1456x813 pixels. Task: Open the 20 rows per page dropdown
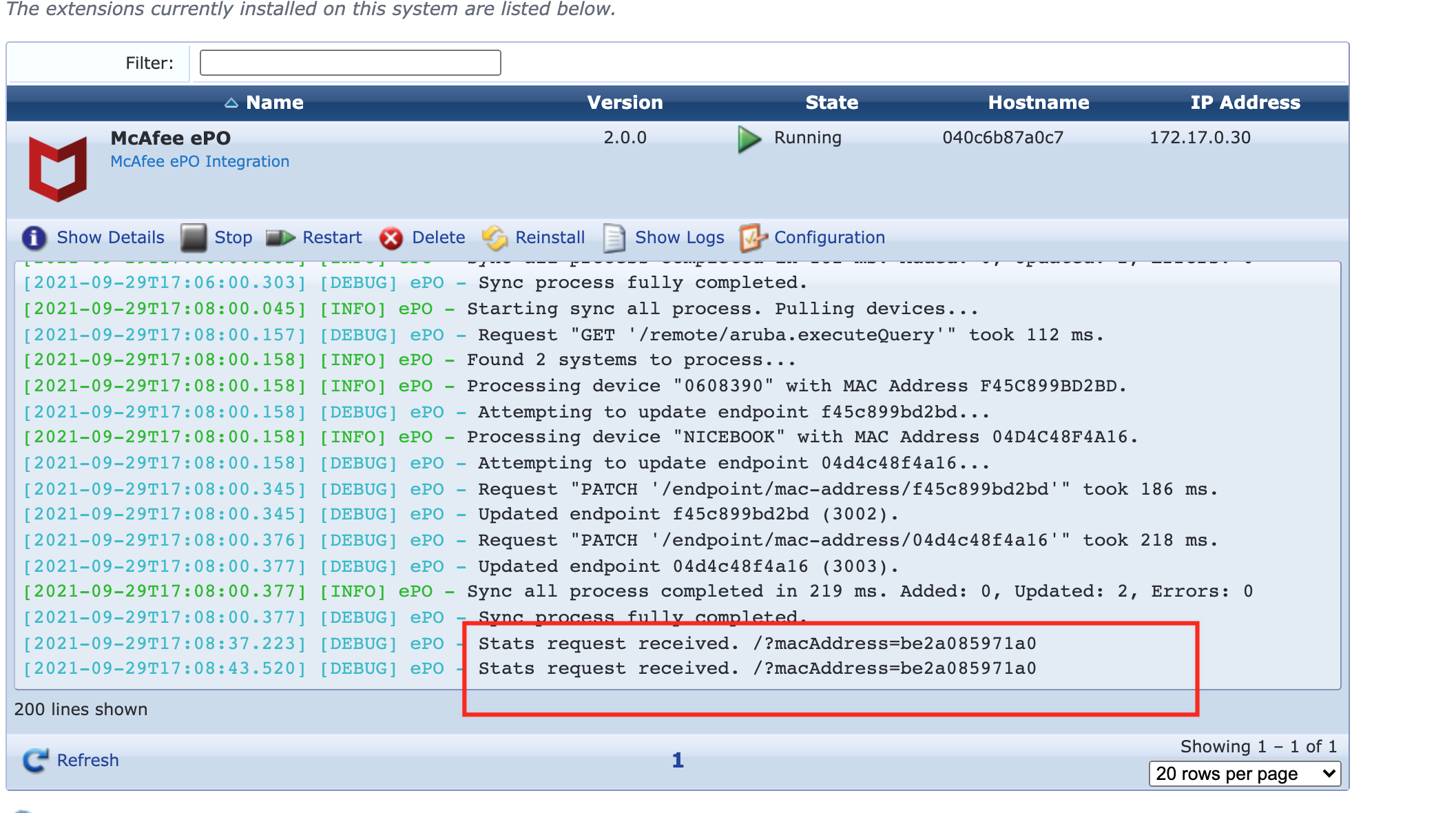(1245, 774)
